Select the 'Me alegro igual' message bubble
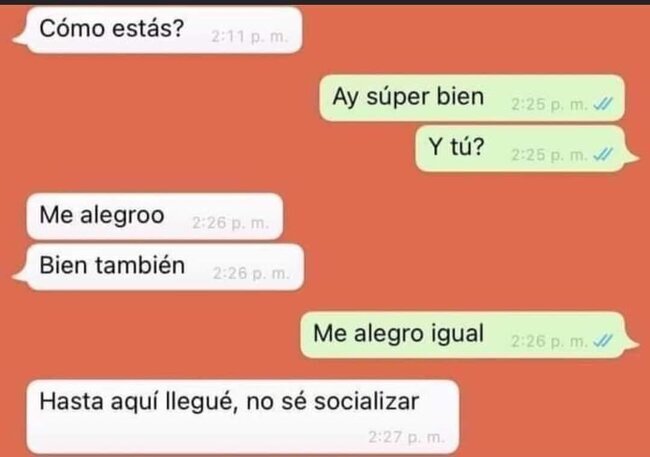 [469, 335]
